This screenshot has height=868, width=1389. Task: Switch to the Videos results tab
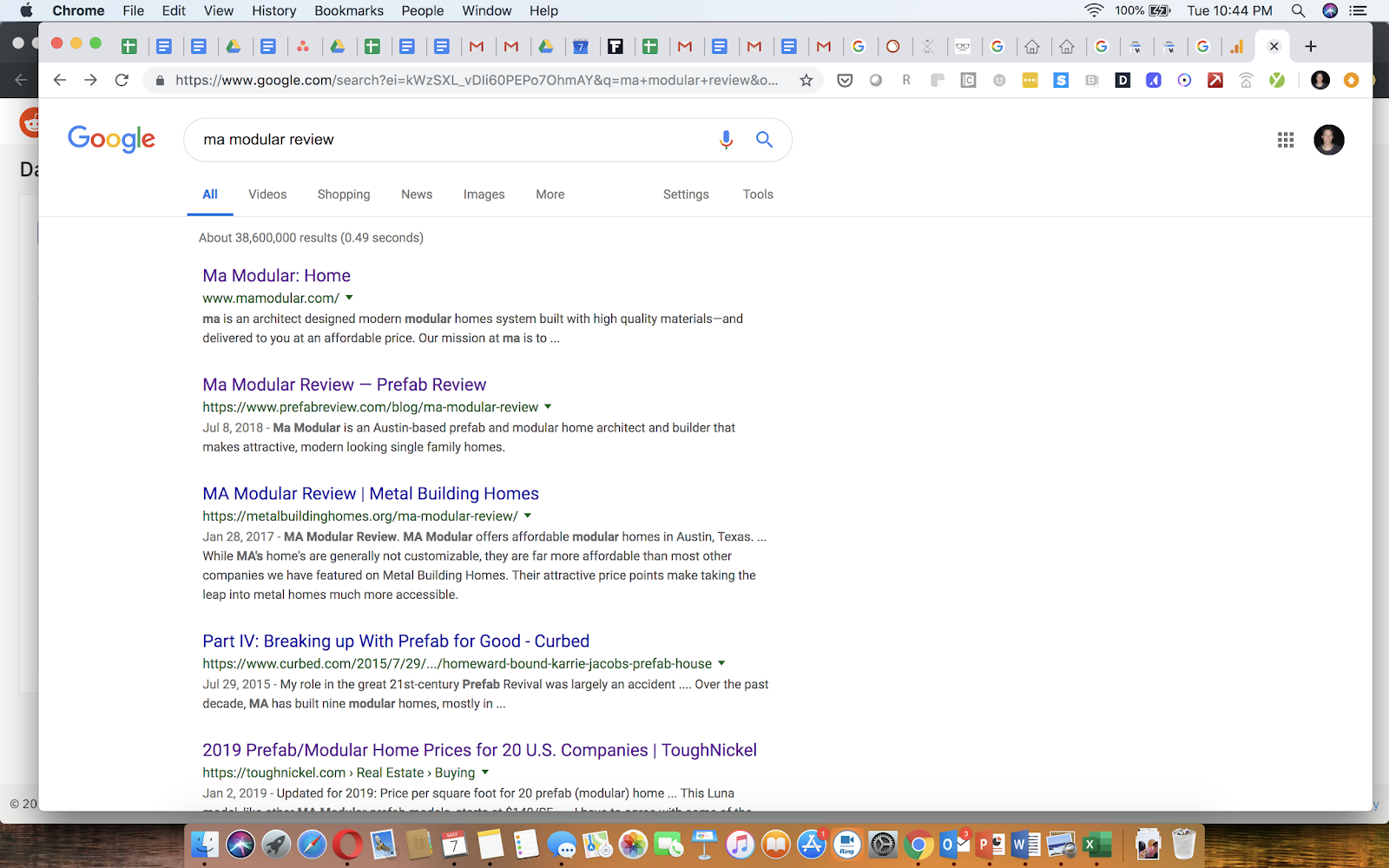[267, 194]
